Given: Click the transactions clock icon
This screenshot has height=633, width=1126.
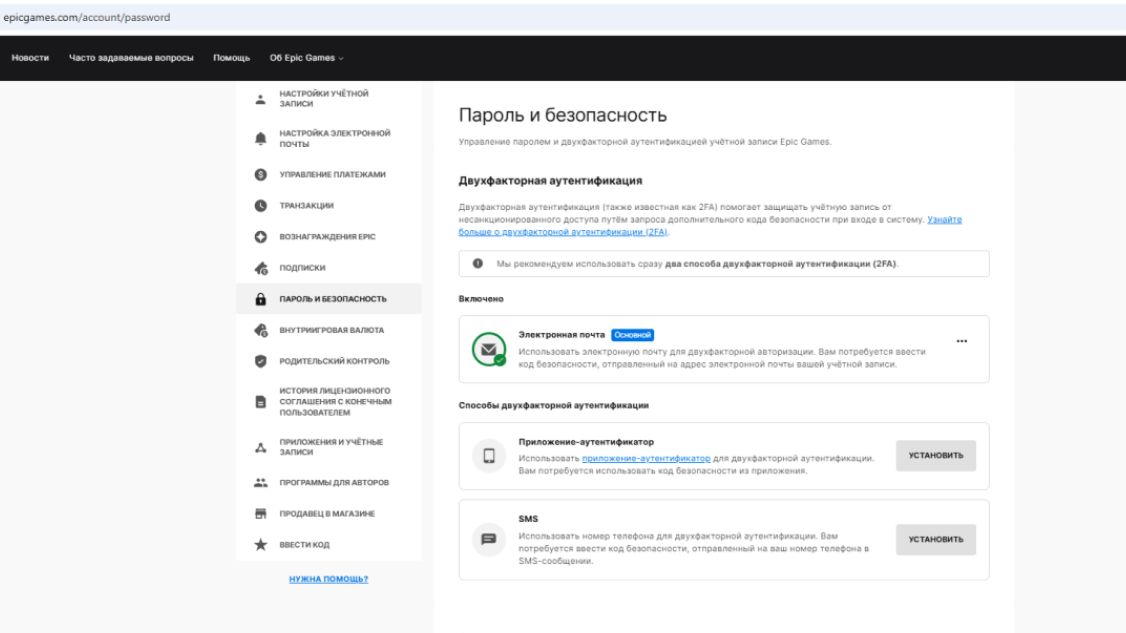Looking at the screenshot, I should tap(260, 205).
